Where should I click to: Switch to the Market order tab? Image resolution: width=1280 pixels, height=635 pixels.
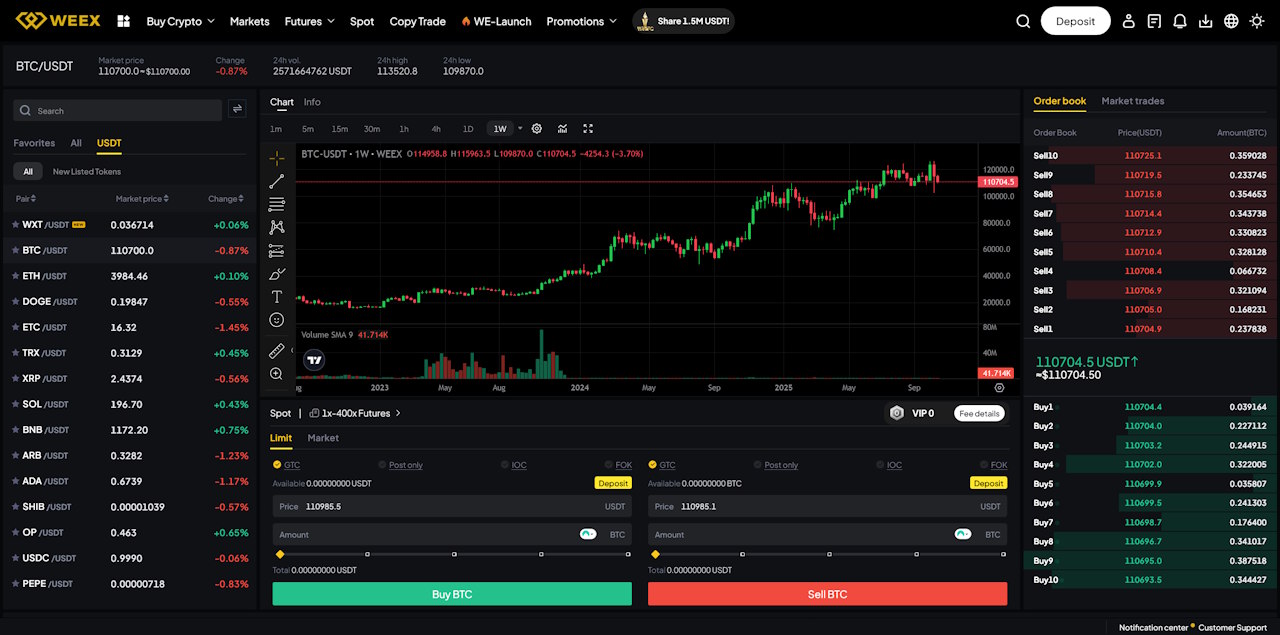[x=323, y=438]
